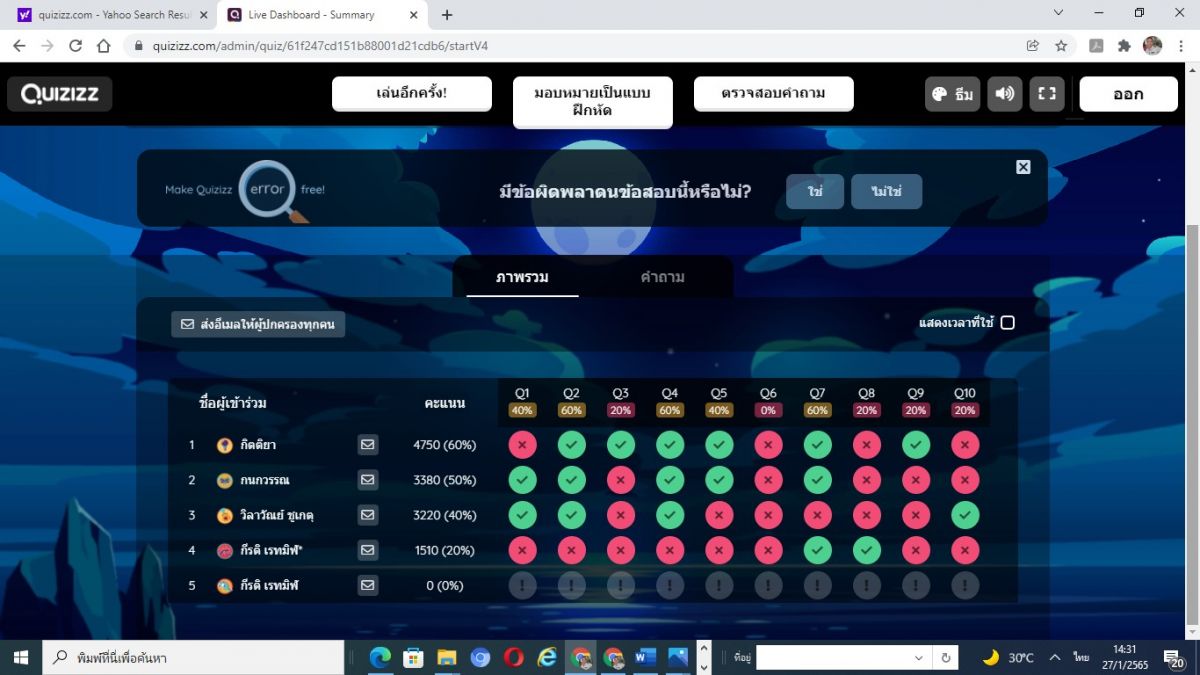Screen dimensions: 1200x675
Task: Enable the แสดงเวลาที่ใช้ checkbox
Action: click(x=1008, y=322)
